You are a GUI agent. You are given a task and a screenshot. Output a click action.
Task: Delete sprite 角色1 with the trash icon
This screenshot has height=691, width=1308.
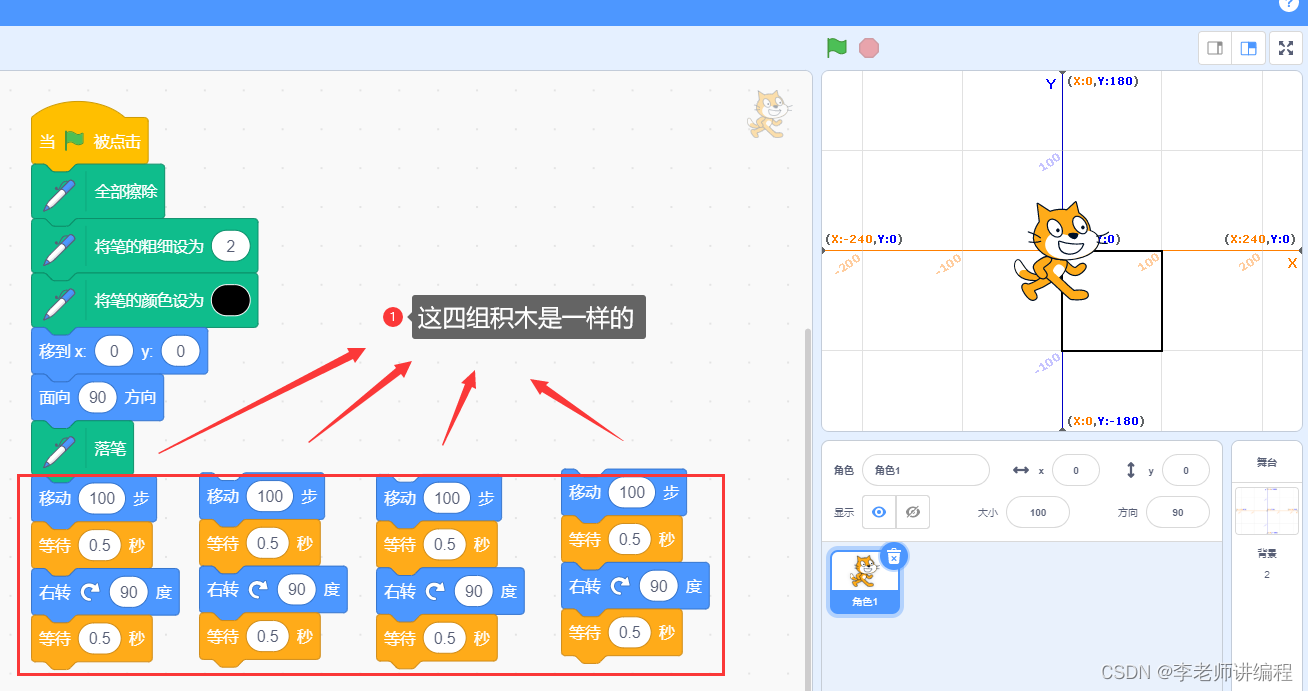[x=894, y=556]
